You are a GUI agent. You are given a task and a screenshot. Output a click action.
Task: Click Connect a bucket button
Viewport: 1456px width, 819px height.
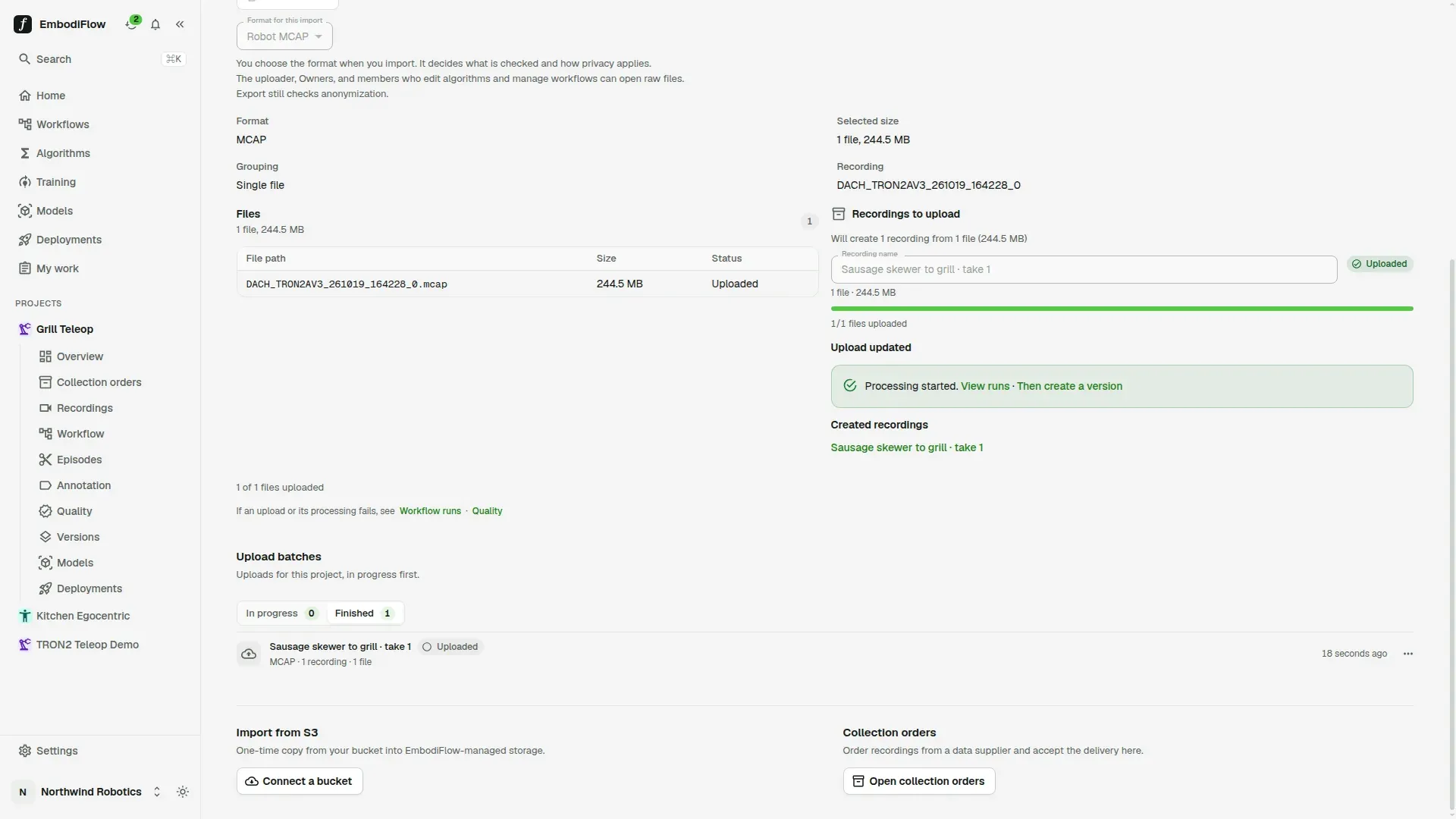[x=300, y=781]
